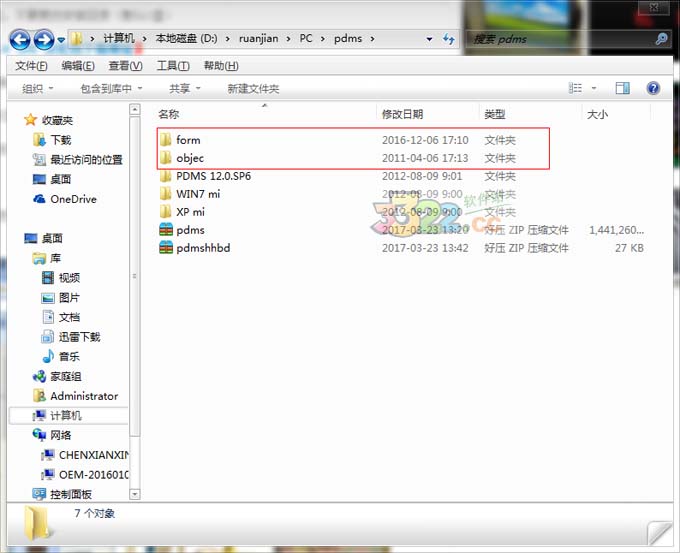Open the 共享 dropdown

pos(185,88)
